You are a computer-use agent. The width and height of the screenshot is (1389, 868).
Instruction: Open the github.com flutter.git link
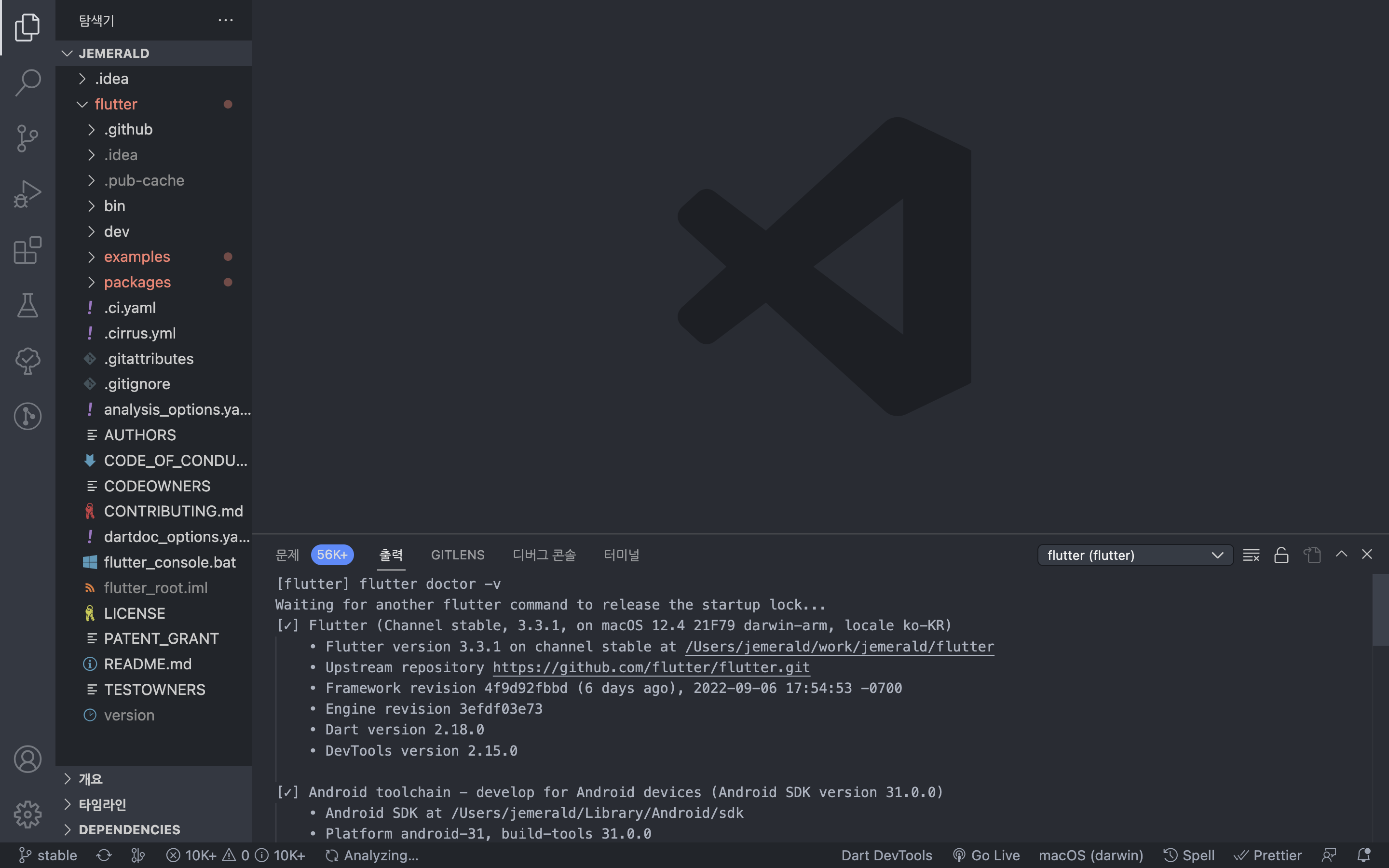pyautogui.click(x=651, y=667)
